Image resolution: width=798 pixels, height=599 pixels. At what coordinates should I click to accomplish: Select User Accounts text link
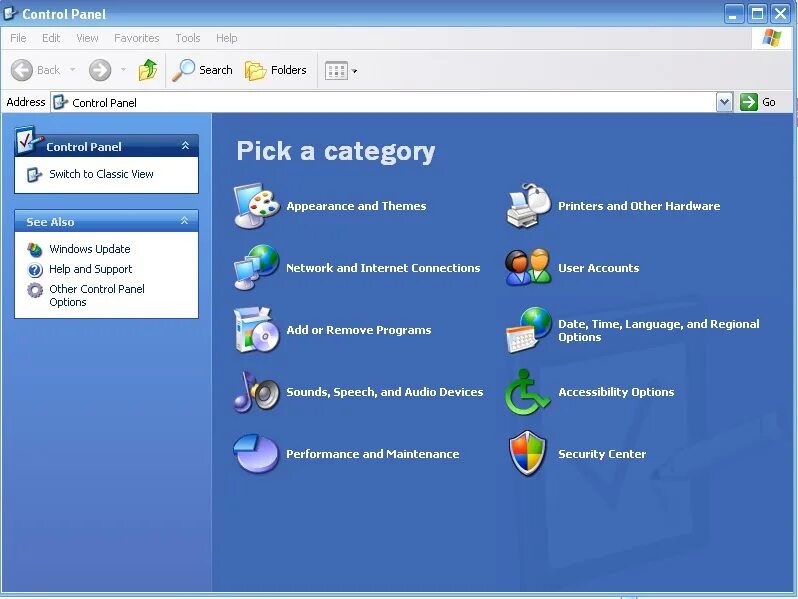click(598, 268)
